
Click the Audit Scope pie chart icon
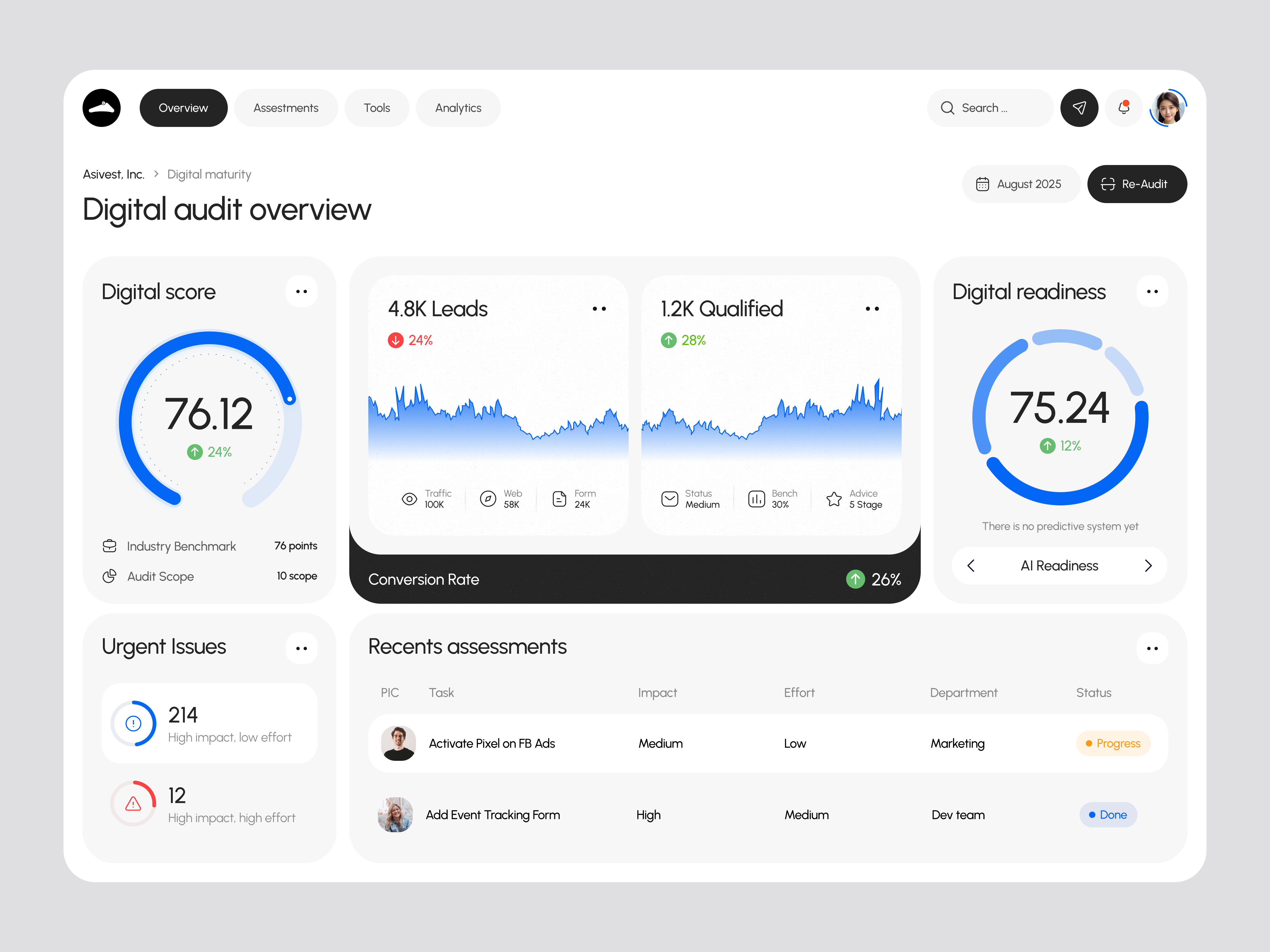tap(110, 576)
